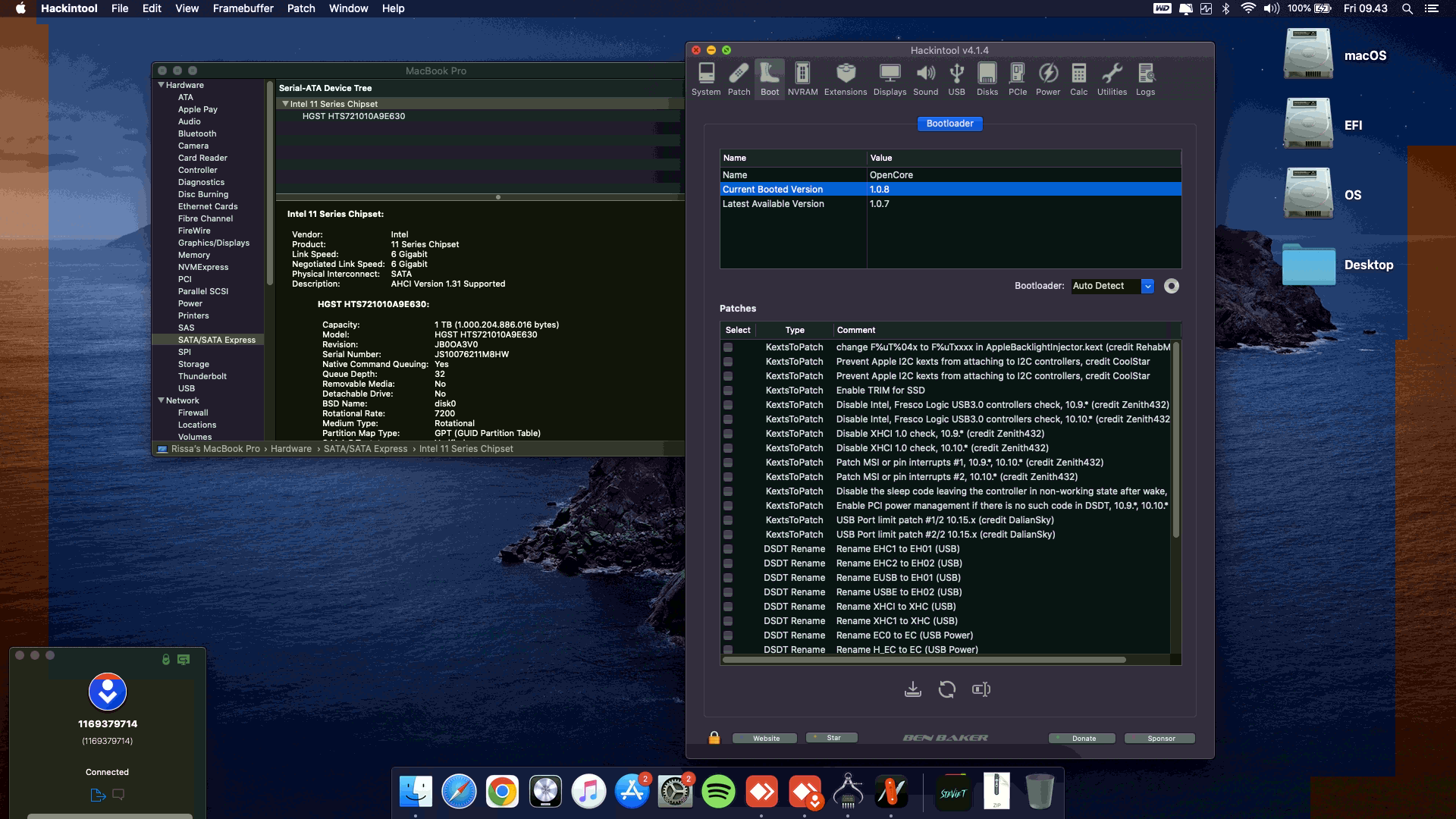This screenshot has height=819, width=1456.
Task: Tick checkbox for Rename EC0 to EC
Action: coord(728,635)
